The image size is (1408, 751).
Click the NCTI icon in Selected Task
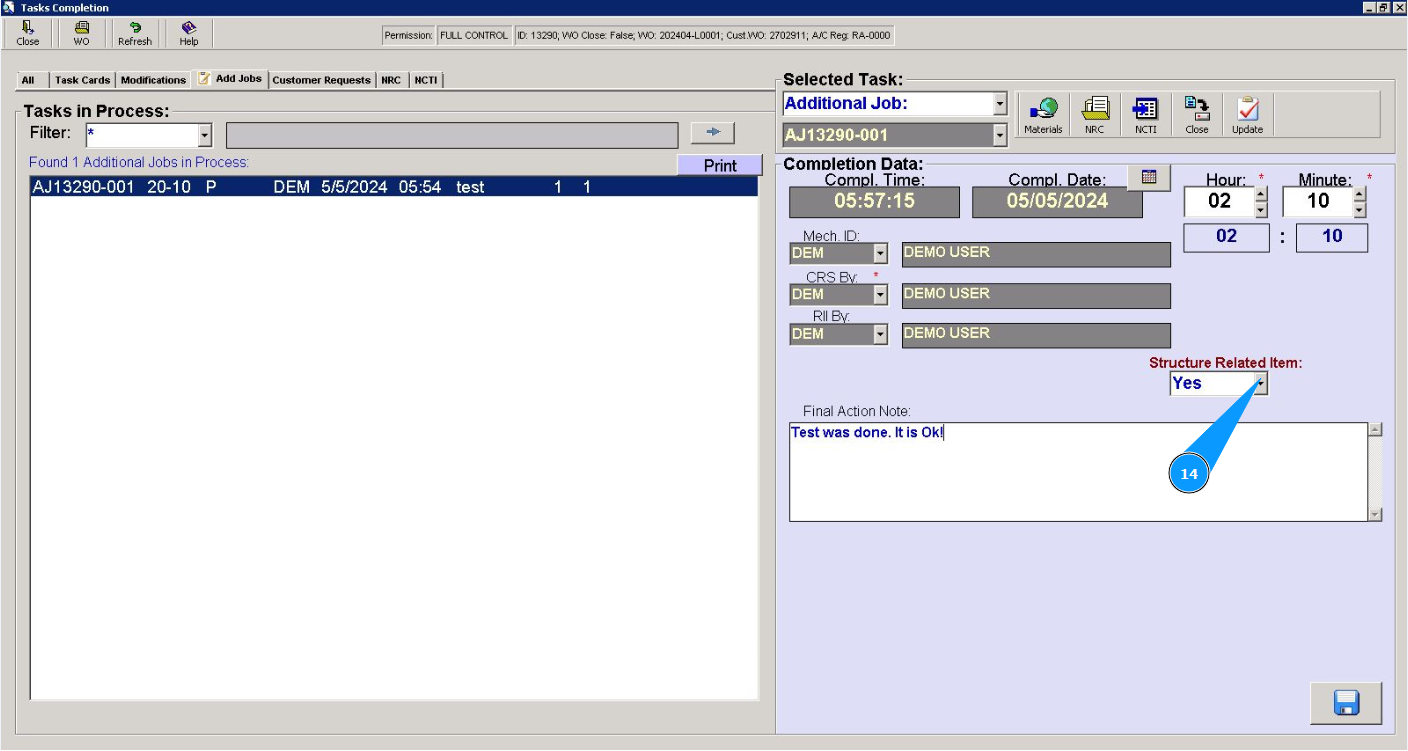click(1146, 115)
